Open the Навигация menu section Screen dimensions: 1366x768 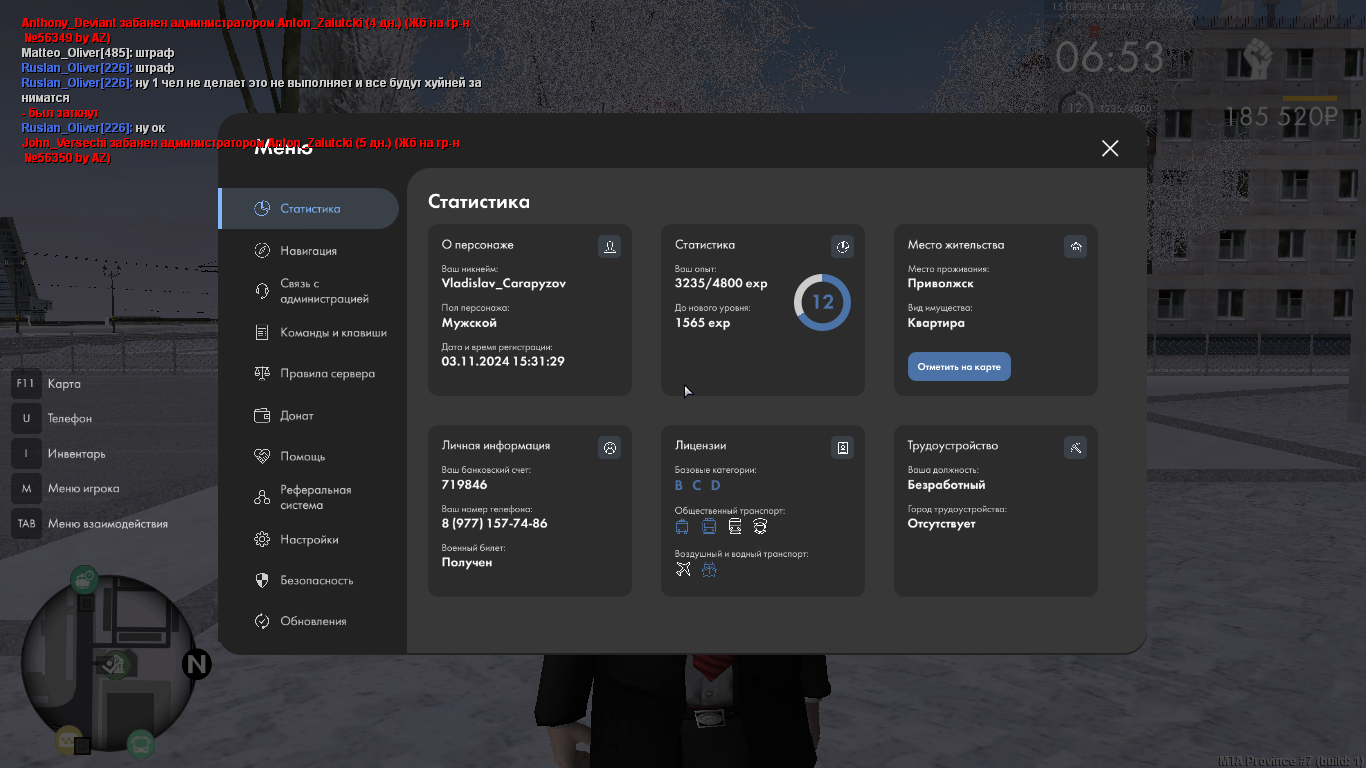(308, 251)
